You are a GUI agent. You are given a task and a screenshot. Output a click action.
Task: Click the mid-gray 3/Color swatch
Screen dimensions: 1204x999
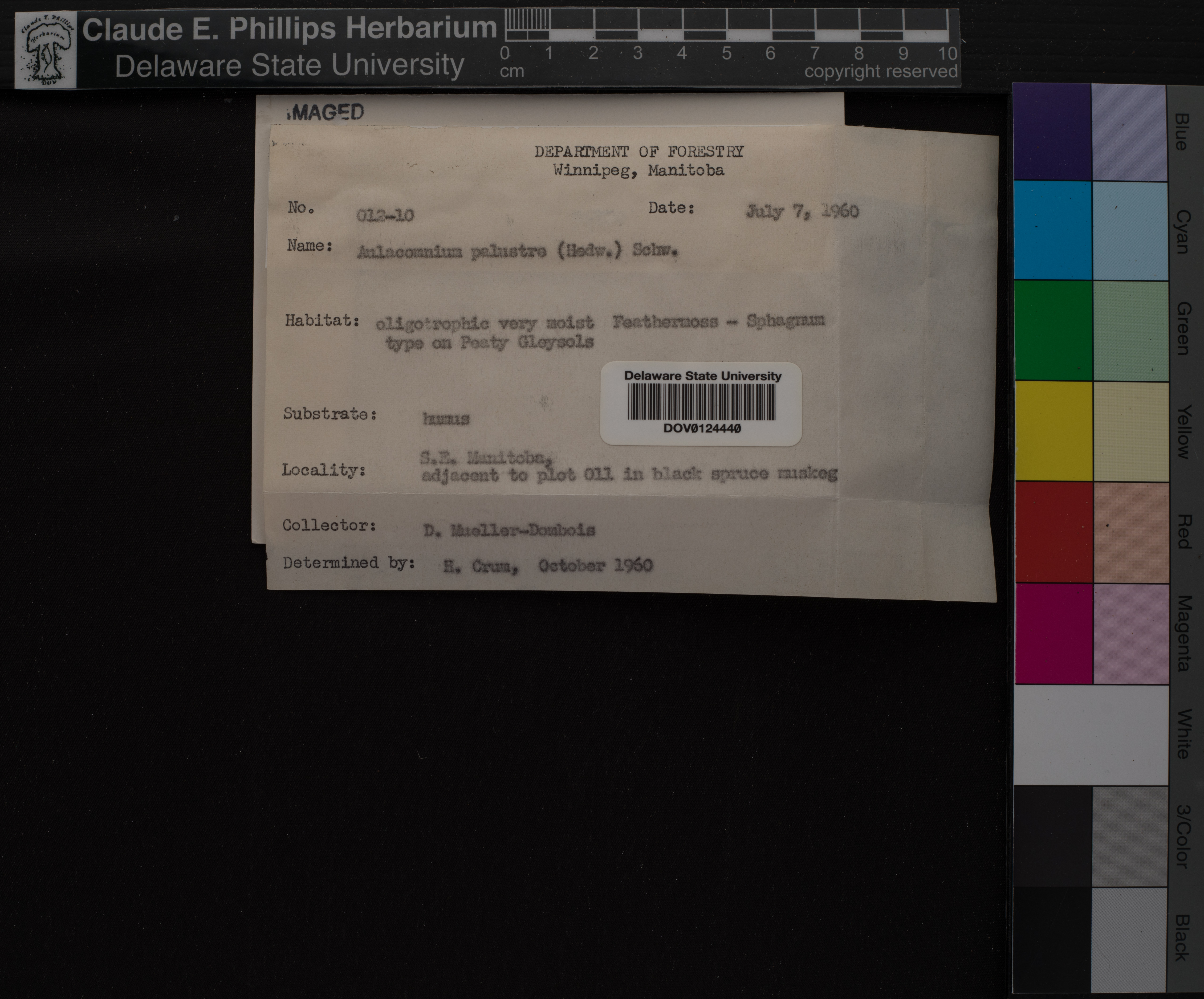coord(1130,836)
